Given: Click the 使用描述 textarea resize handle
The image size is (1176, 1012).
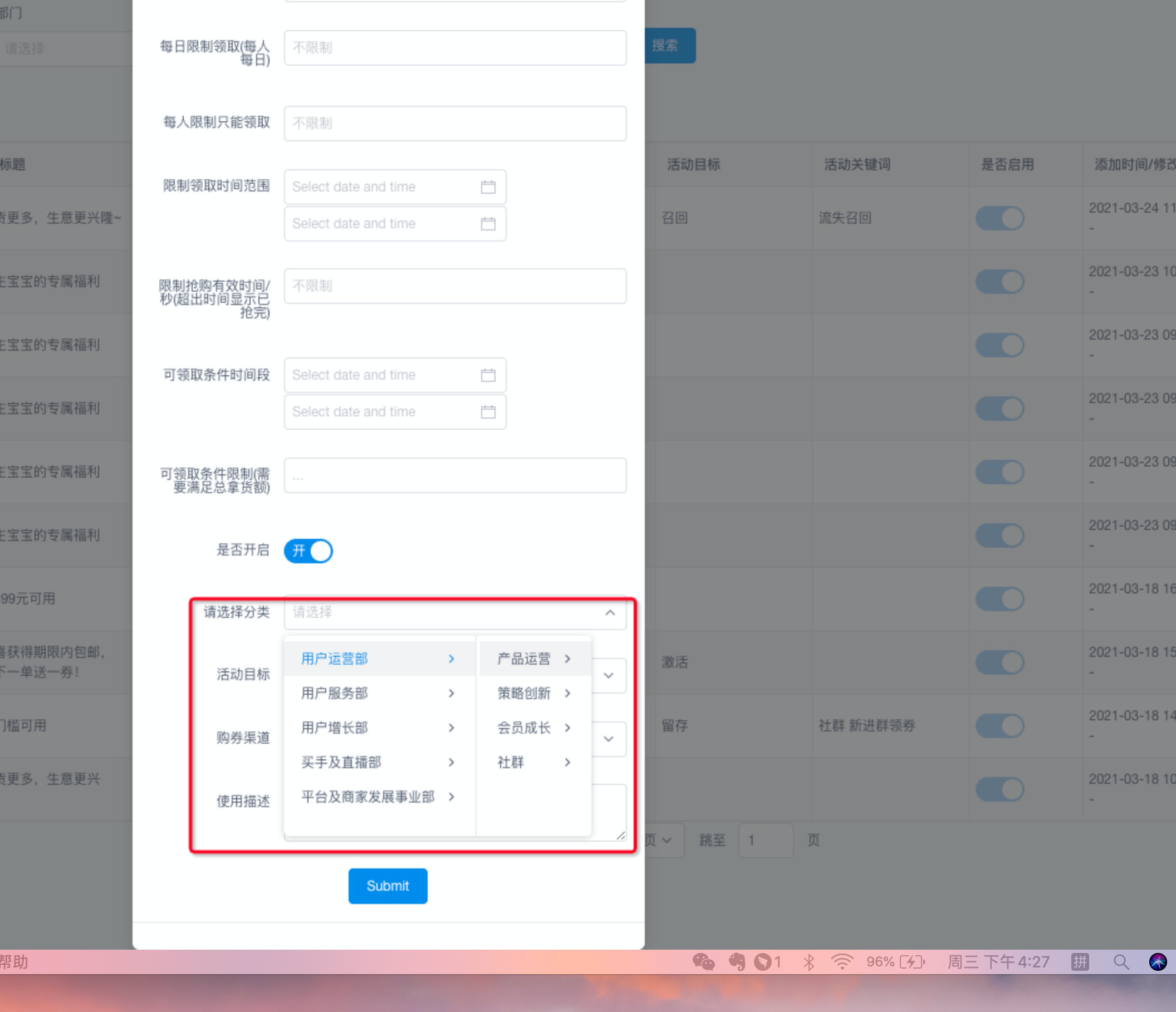Looking at the screenshot, I should coord(620,835).
